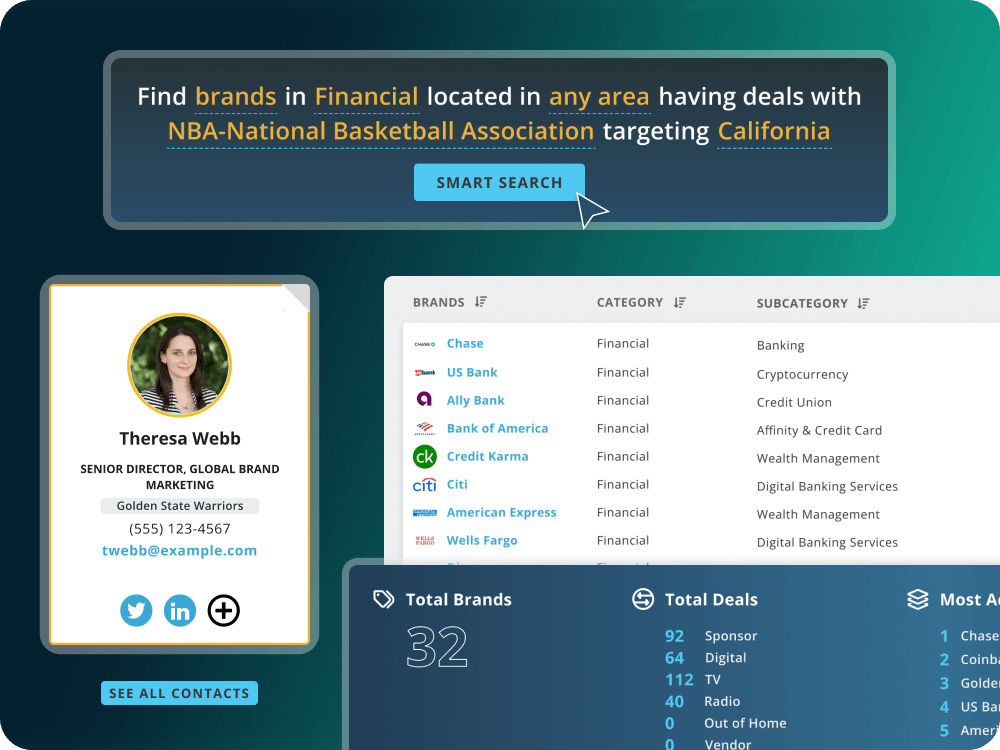This screenshot has height=750, width=1000.
Task: Change the 'brands' search parameter
Action: [235, 97]
